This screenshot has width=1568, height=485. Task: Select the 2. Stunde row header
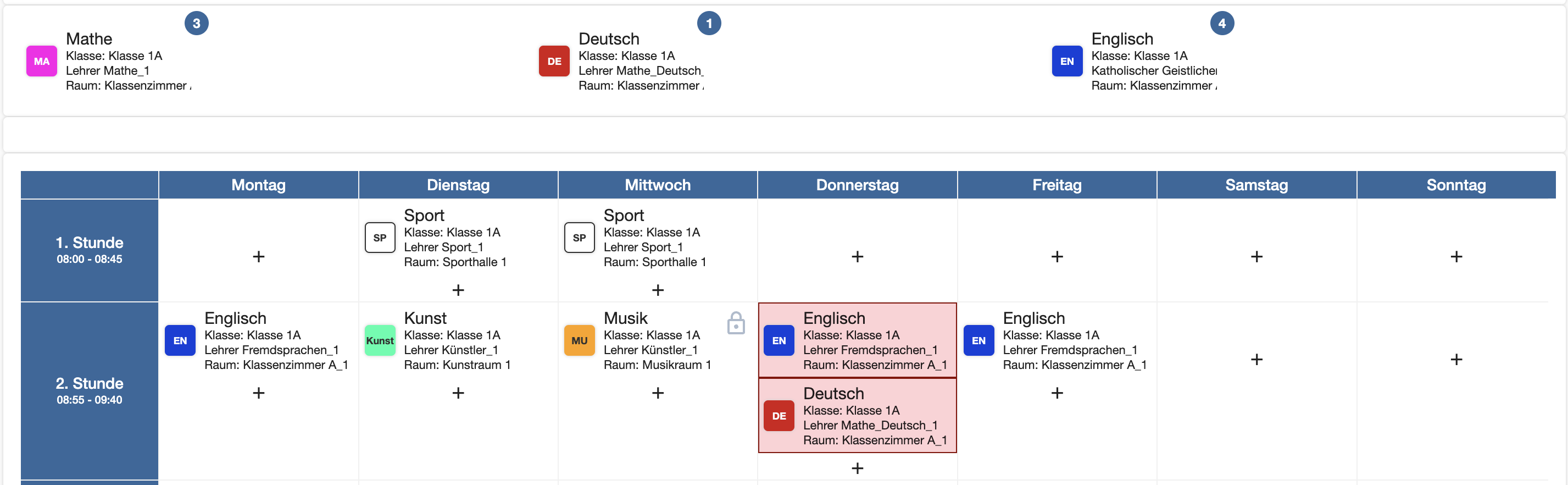pos(90,390)
